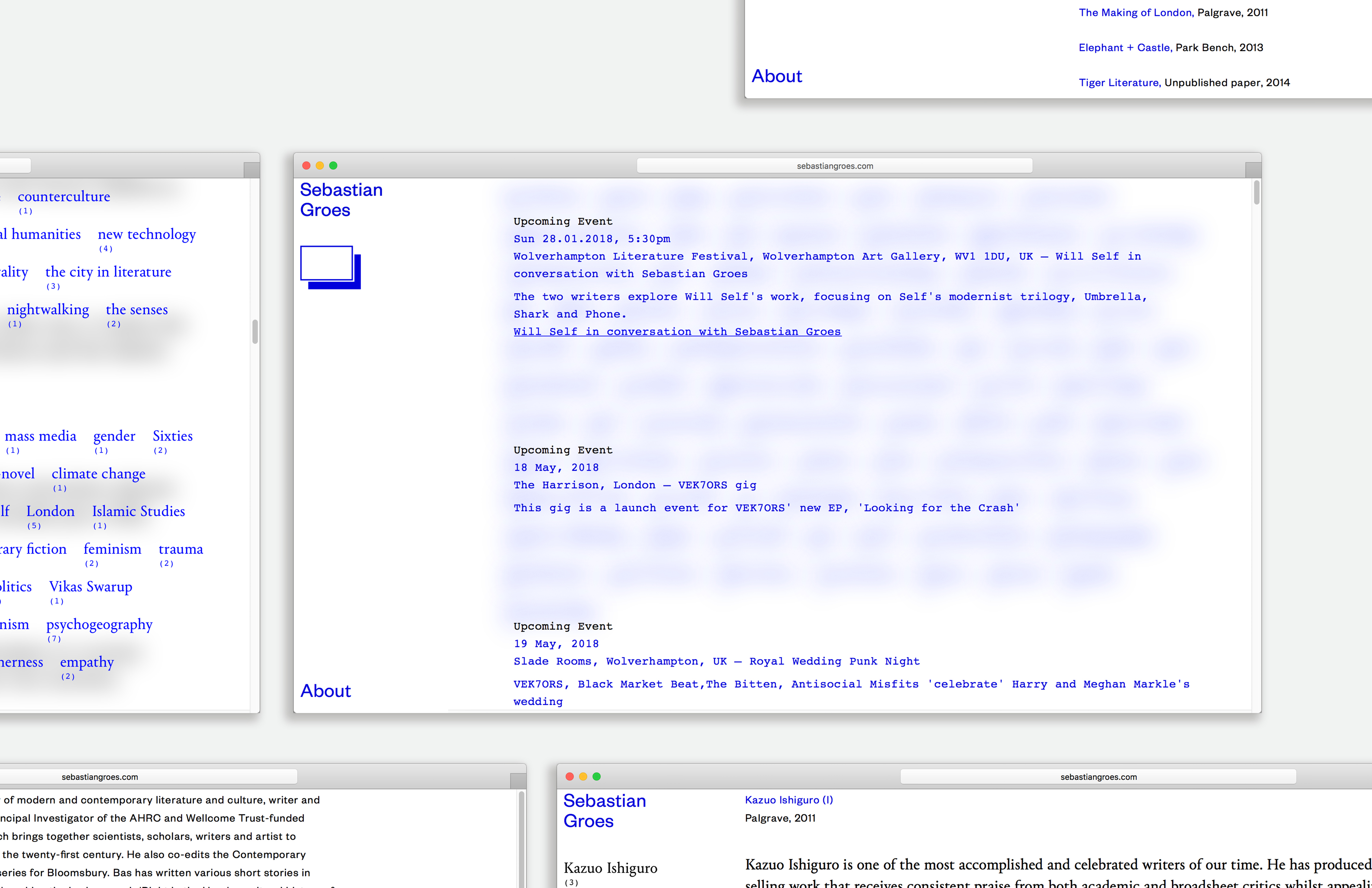The height and width of the screenshot is (888, 1372).
Task: Click the tags window's scrollbar thumb
Action: pyautogui.click(x=255, y=332)
